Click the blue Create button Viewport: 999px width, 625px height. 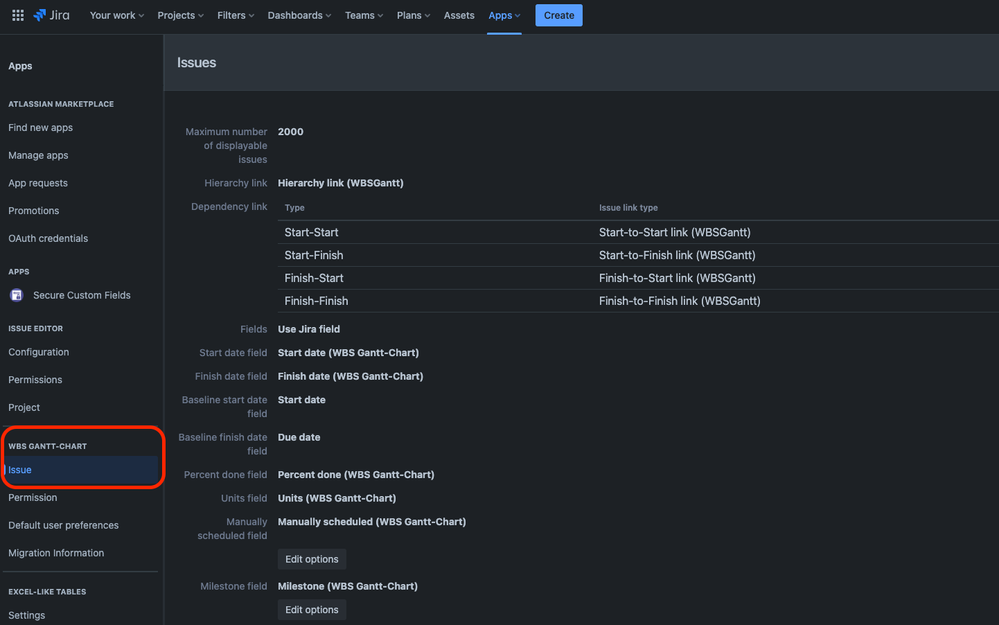559,15
